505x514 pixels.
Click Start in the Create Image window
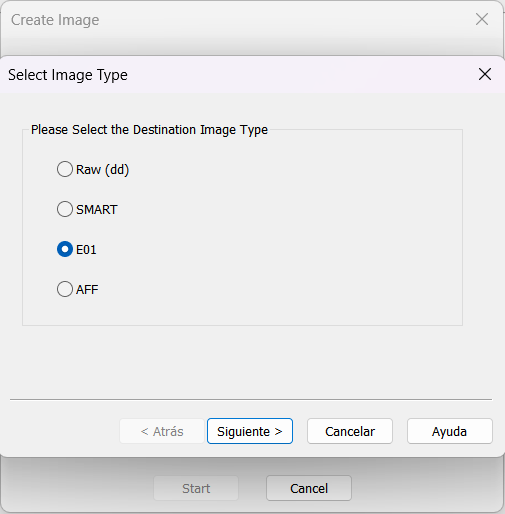[196, 488]
